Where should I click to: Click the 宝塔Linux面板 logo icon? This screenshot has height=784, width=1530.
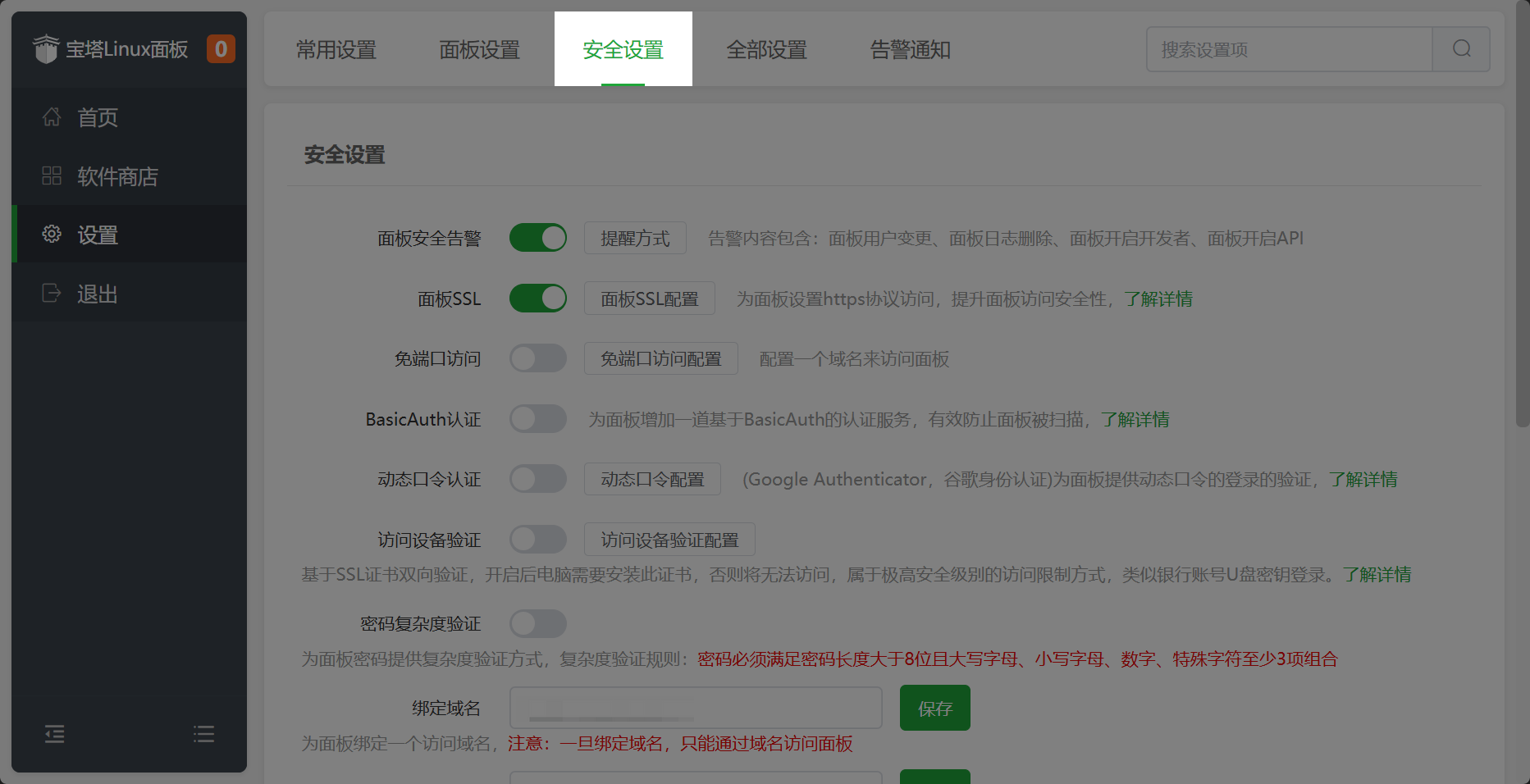[47, 48]
